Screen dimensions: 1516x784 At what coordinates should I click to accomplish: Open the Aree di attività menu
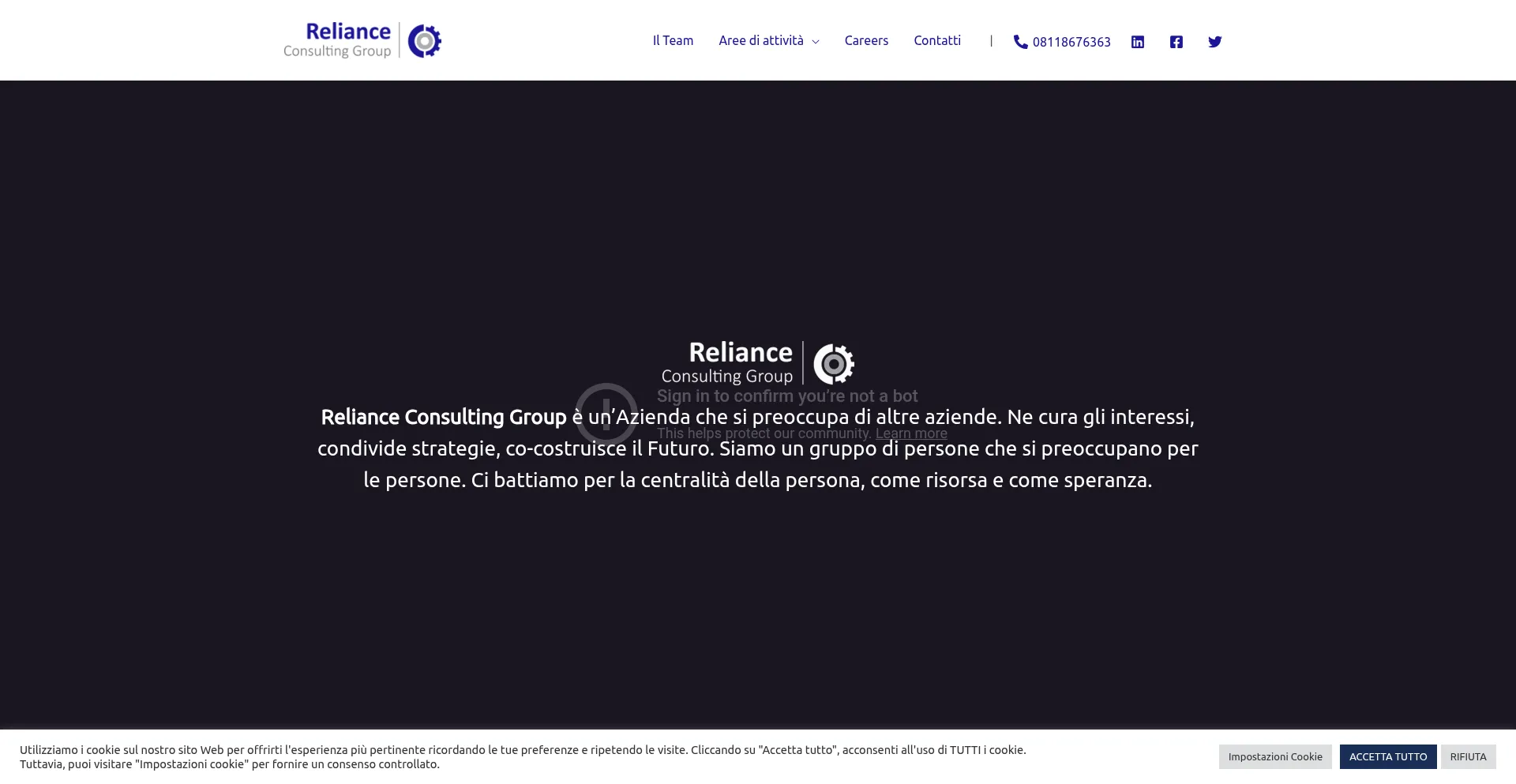760,40
